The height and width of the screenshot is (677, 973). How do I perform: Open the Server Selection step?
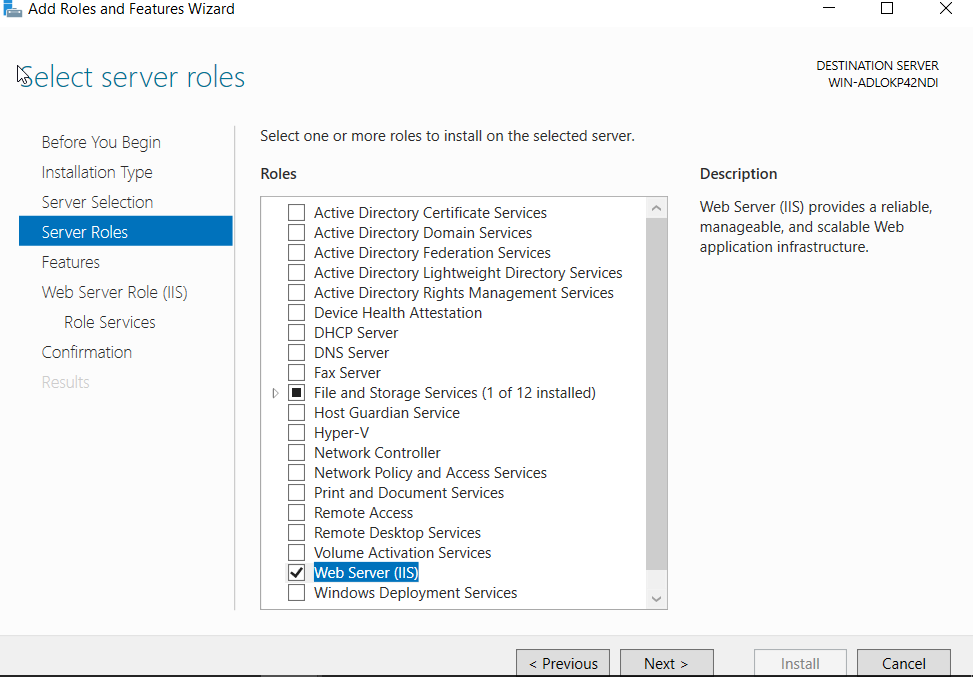pos(97,202)
